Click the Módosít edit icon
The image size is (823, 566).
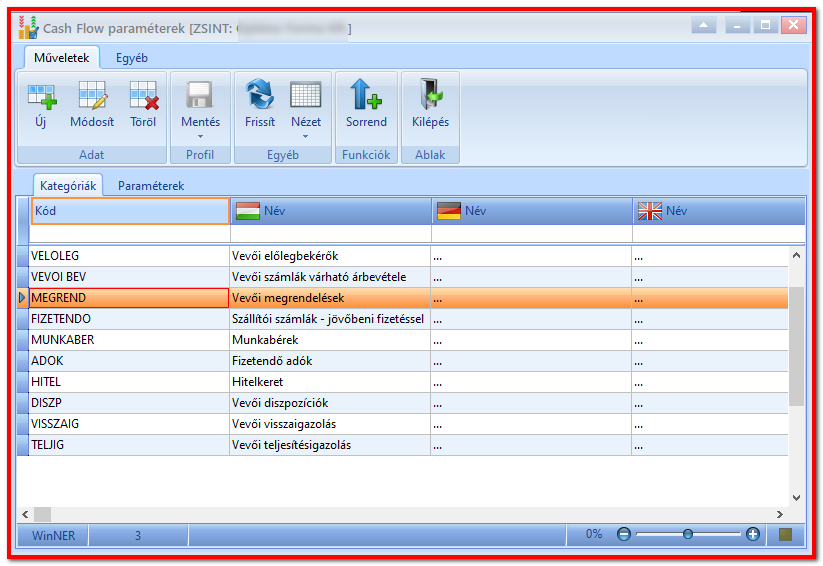click(x=92, y=96)
